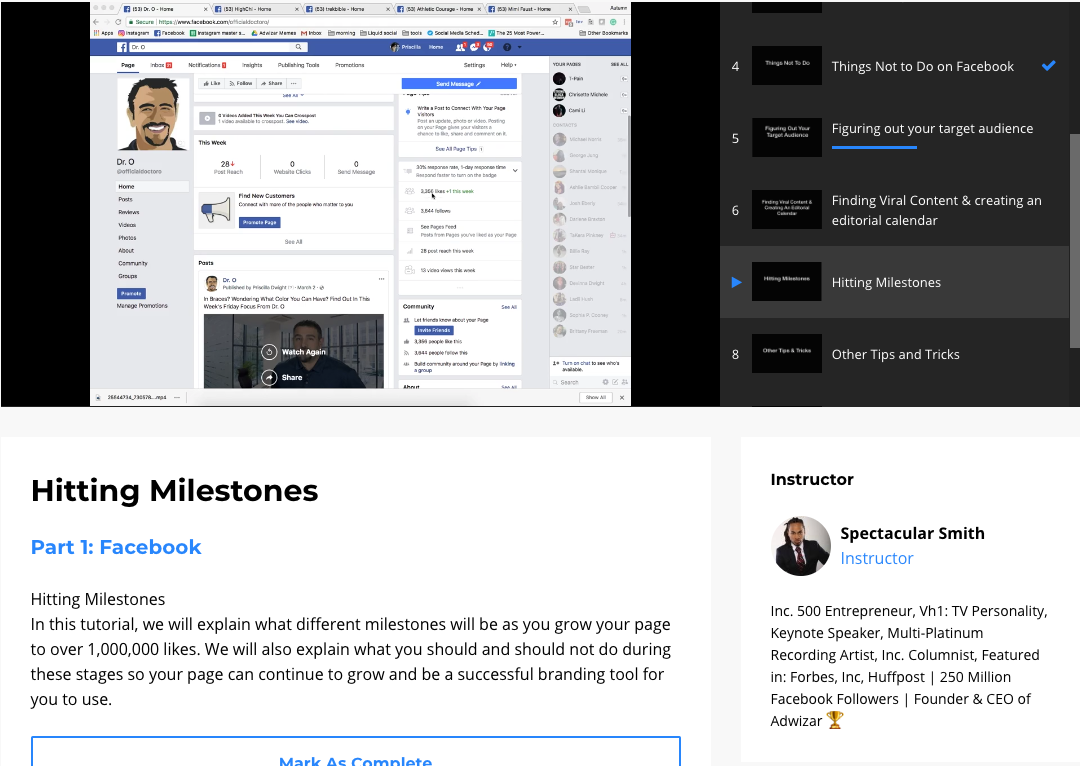The width and height of the screenshot is (1080, 766).
Task: Open the Help dropdown on the Page bar
Action: tap(508, 65)
